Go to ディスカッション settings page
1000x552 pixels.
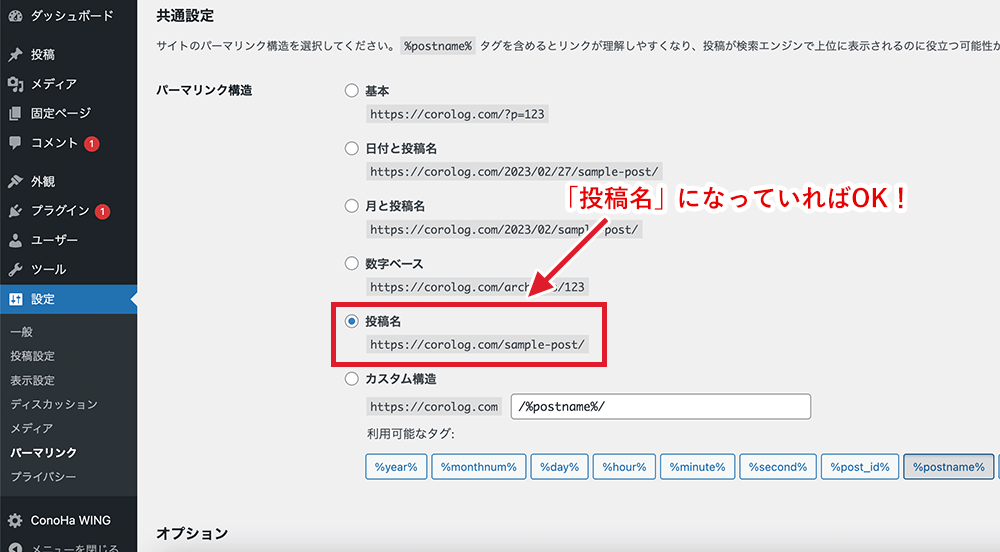54,405
